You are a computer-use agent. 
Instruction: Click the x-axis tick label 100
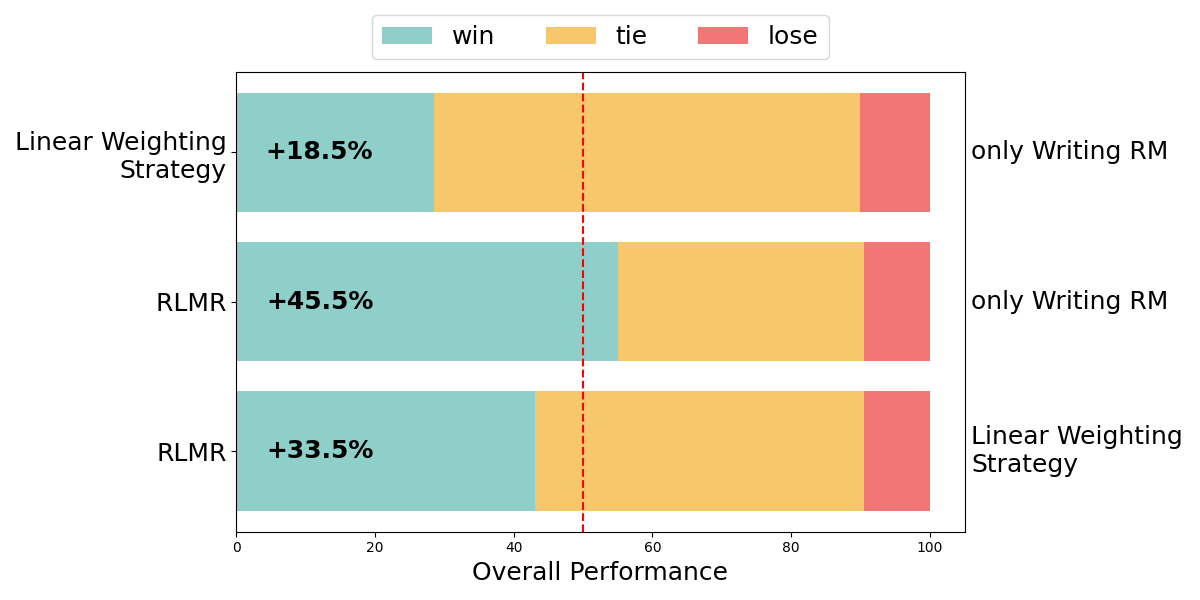point(930,547)
